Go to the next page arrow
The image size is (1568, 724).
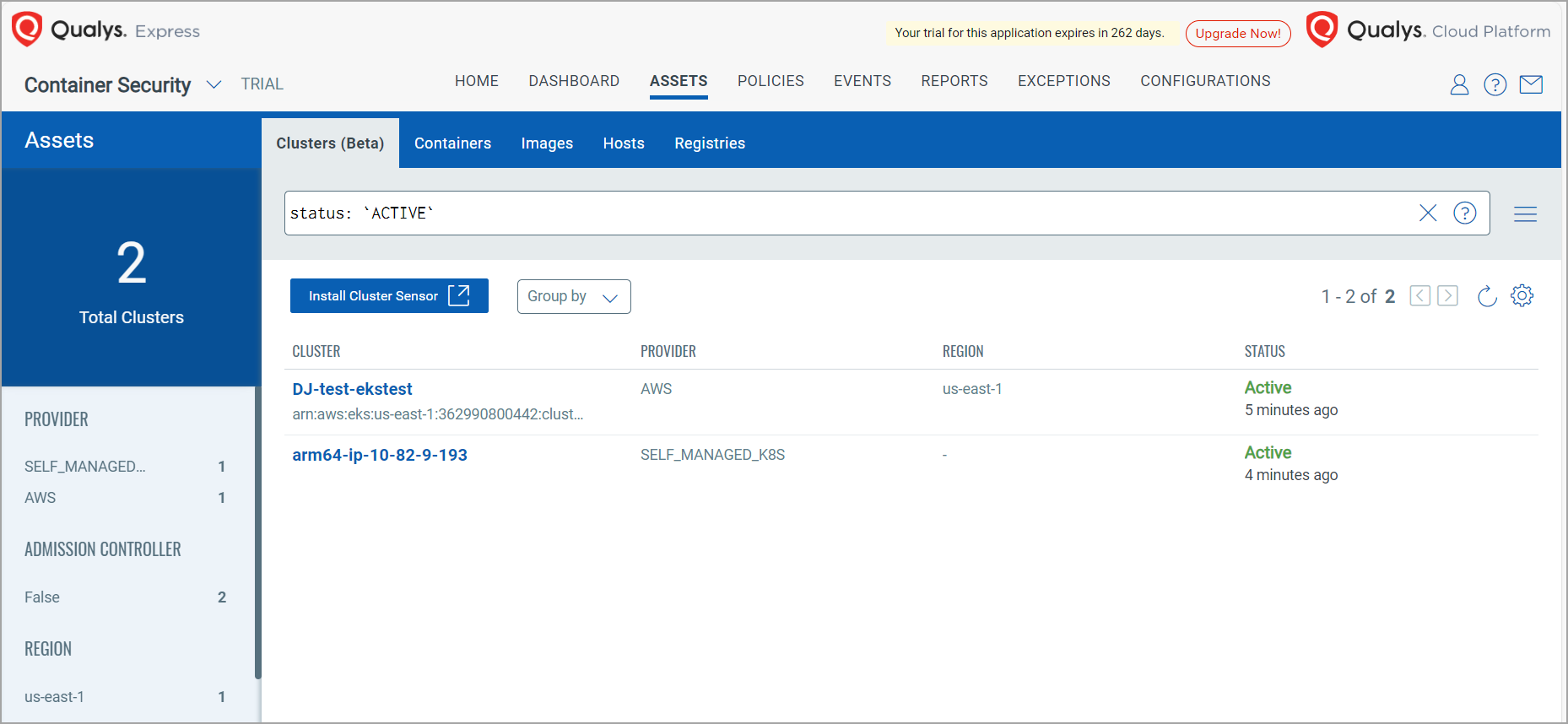1447,296
